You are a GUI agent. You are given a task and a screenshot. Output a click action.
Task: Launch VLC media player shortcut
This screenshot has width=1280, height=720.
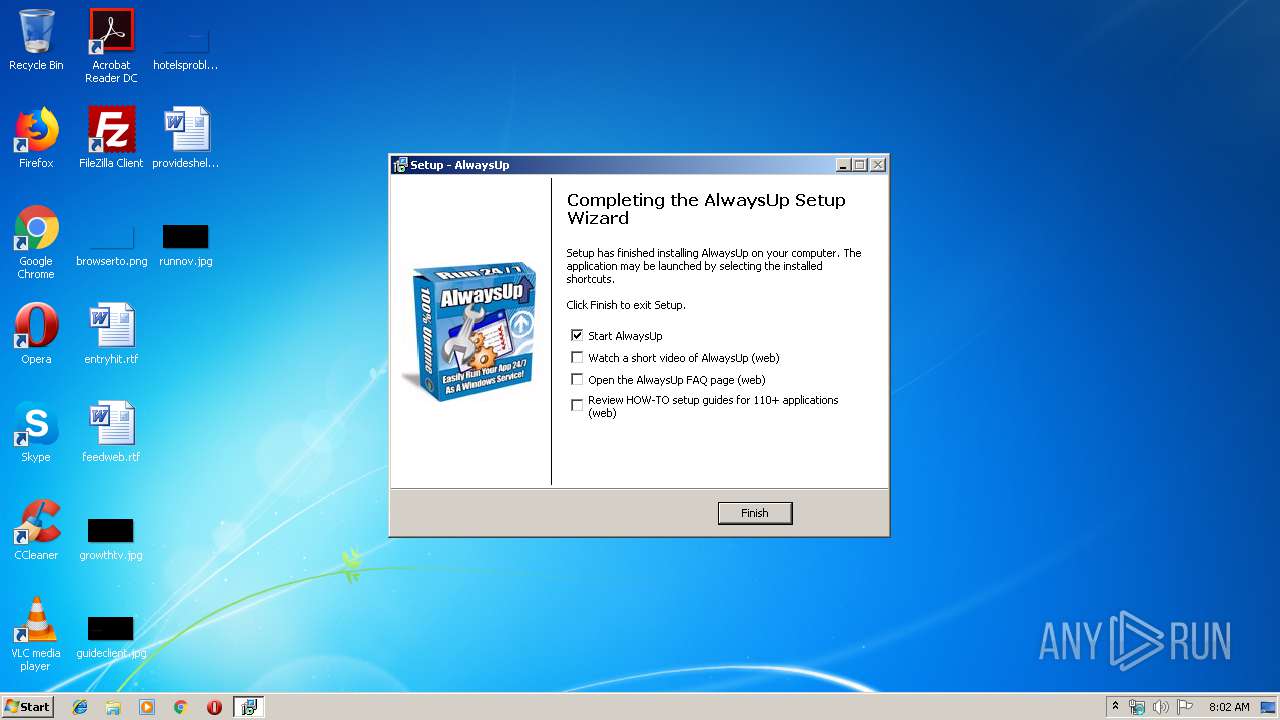(x=36, y=634)
